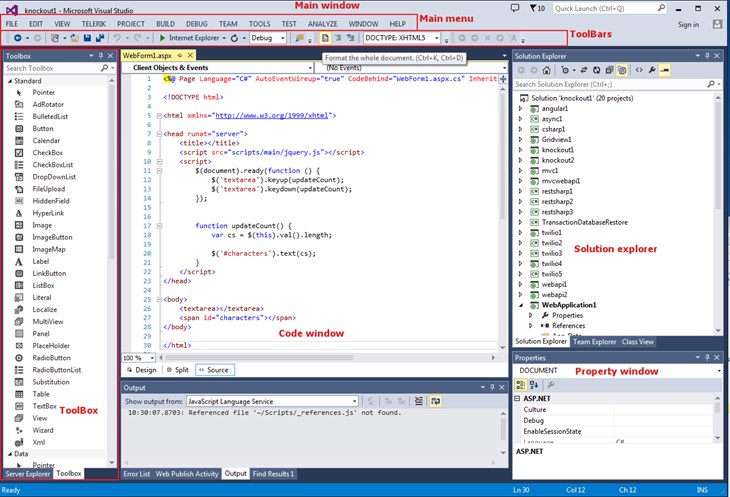Click the Toolbox vertical scrollbar
The image size is (730, 497).
point(111,172)
